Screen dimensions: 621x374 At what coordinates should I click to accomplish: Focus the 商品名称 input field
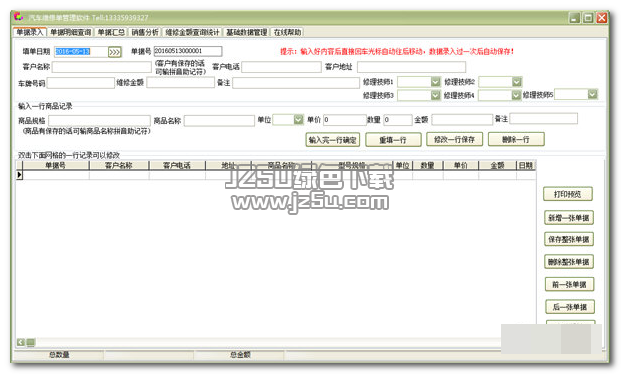pos(219,120)
